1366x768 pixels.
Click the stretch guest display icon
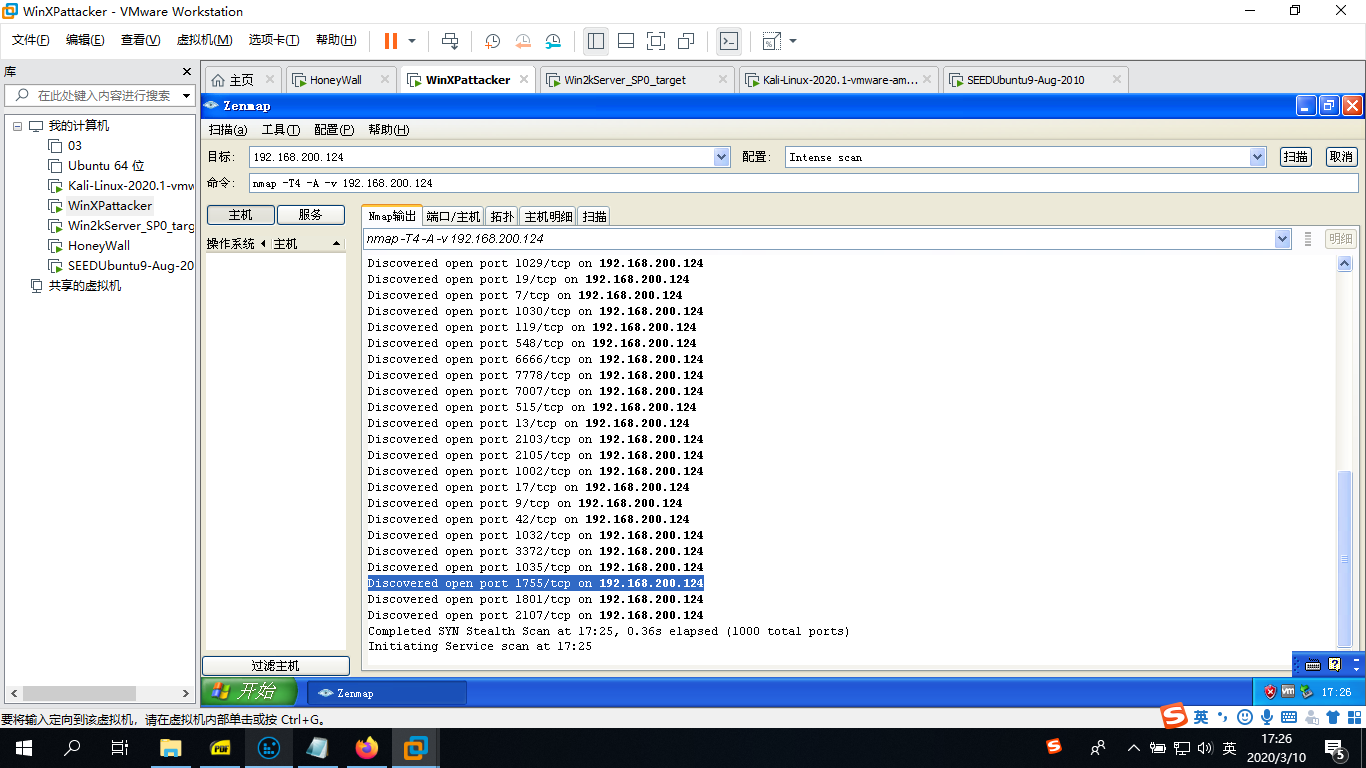(771, 41)
